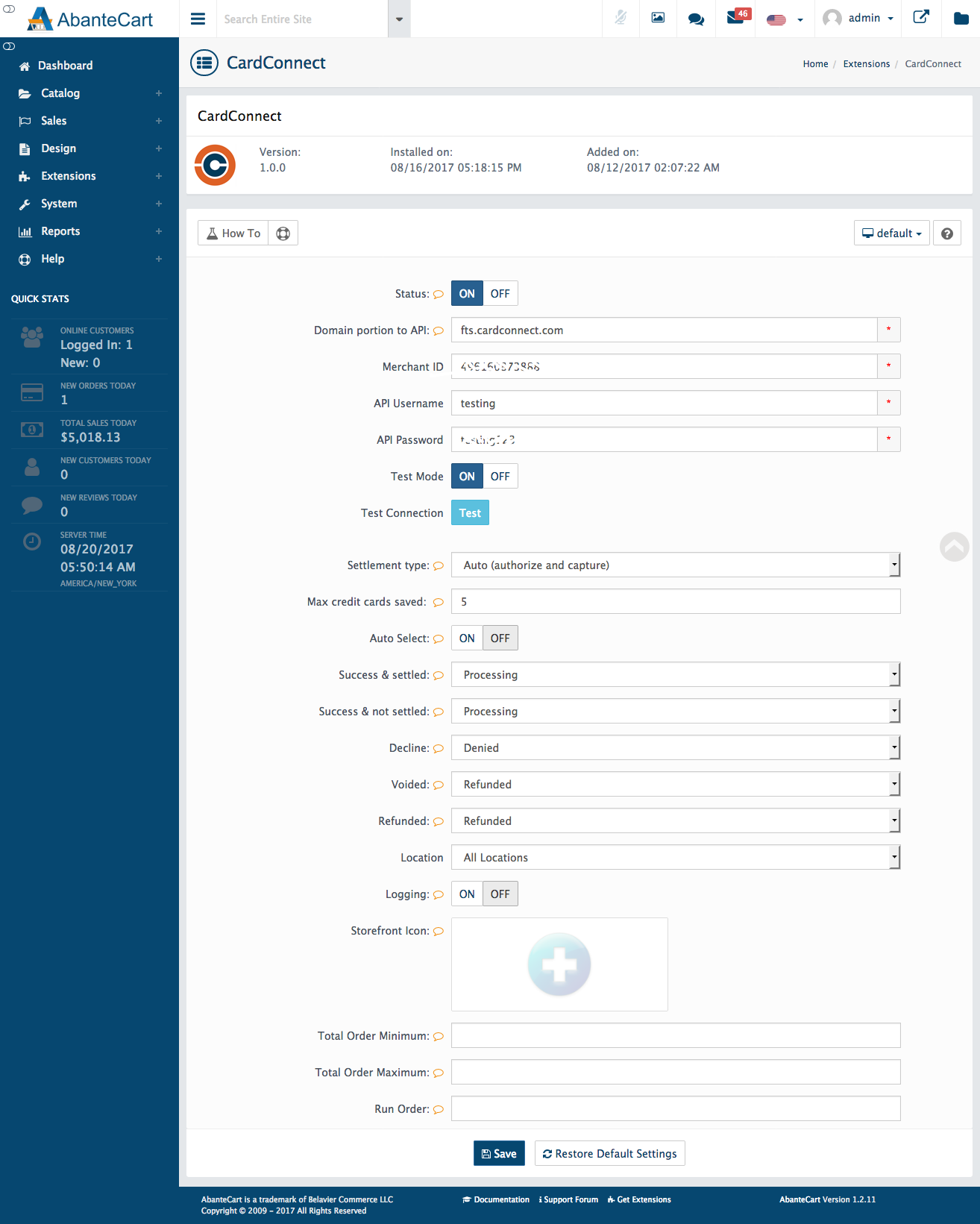Click the muted microphone voice icon
980x1224 pixels.
pos(621,18)
